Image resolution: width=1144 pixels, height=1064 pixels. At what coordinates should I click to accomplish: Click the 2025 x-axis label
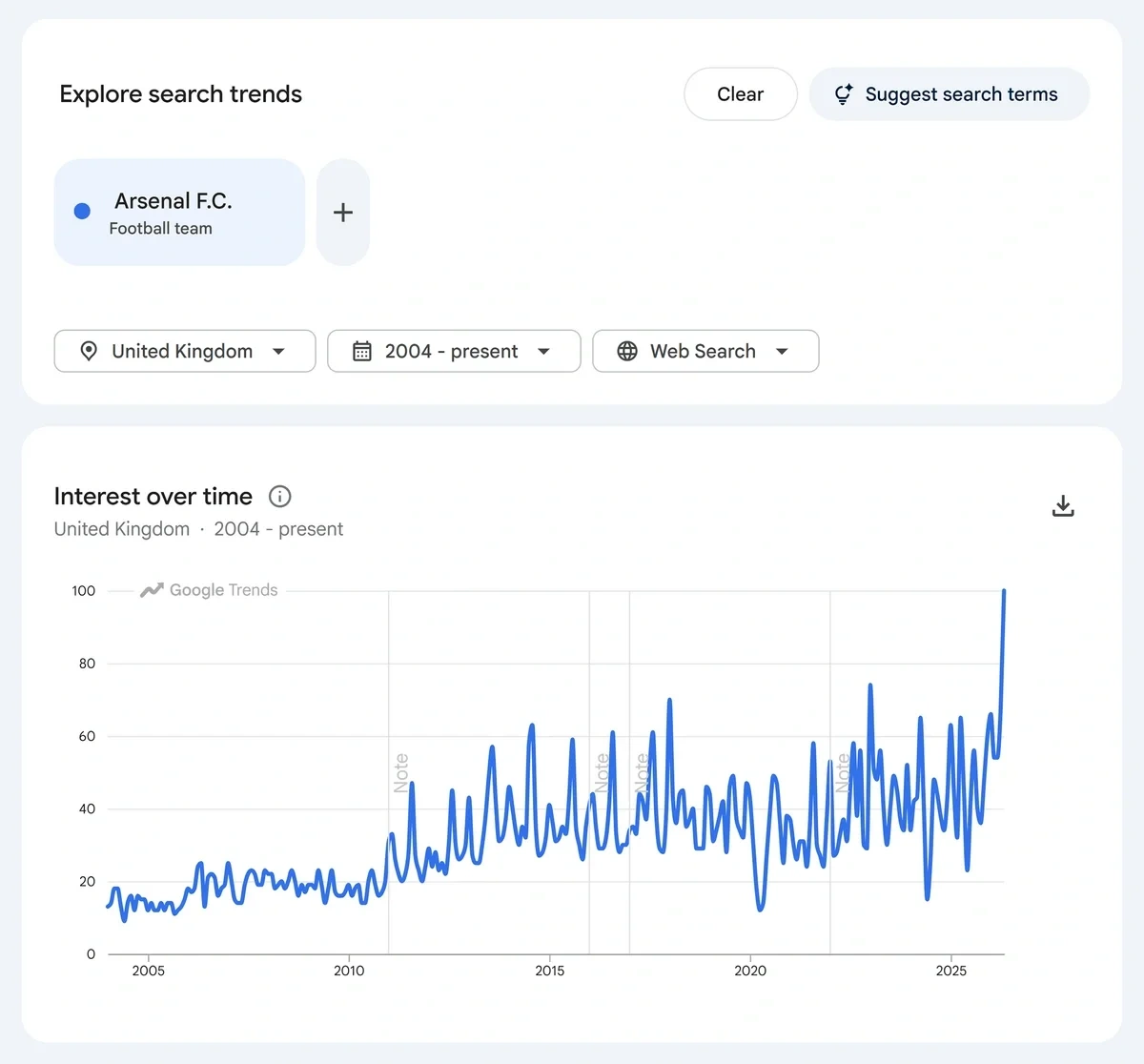point(950,971)
